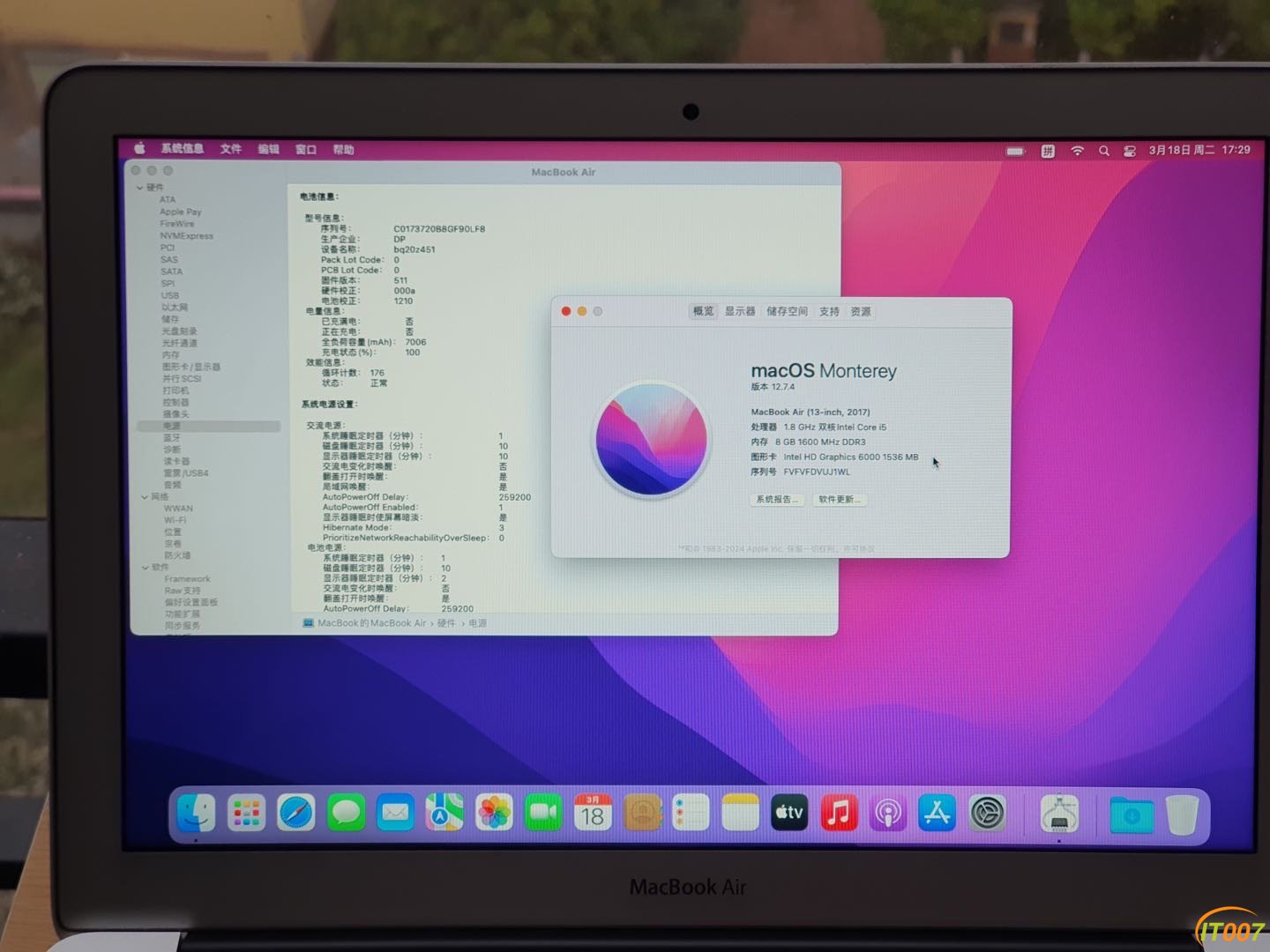Viewport: 1270px width, 952px height.
Task: Switch to the 显示器 tab
Action: click(740, 311)
